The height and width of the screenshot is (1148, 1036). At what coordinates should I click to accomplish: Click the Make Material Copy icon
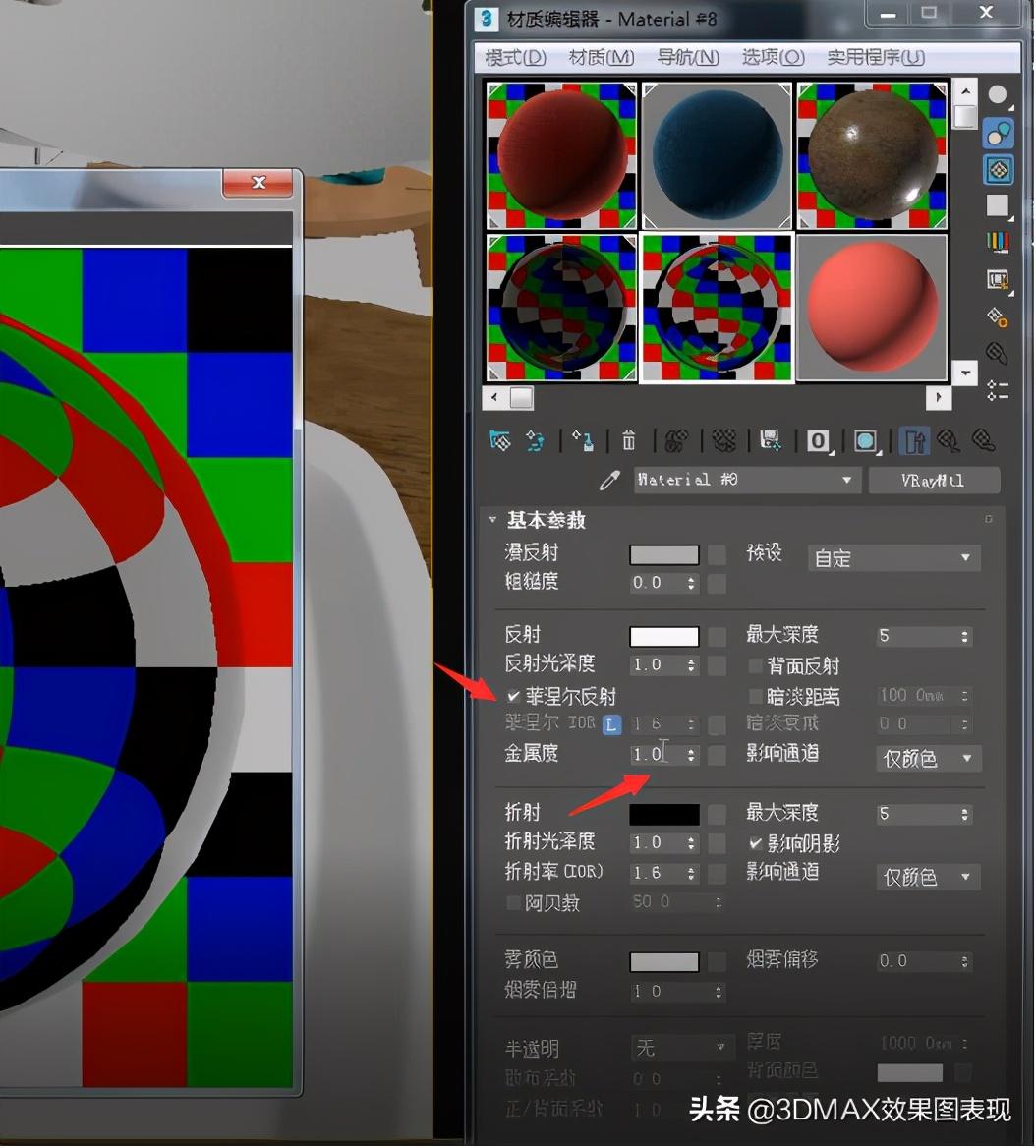(676, 440)
